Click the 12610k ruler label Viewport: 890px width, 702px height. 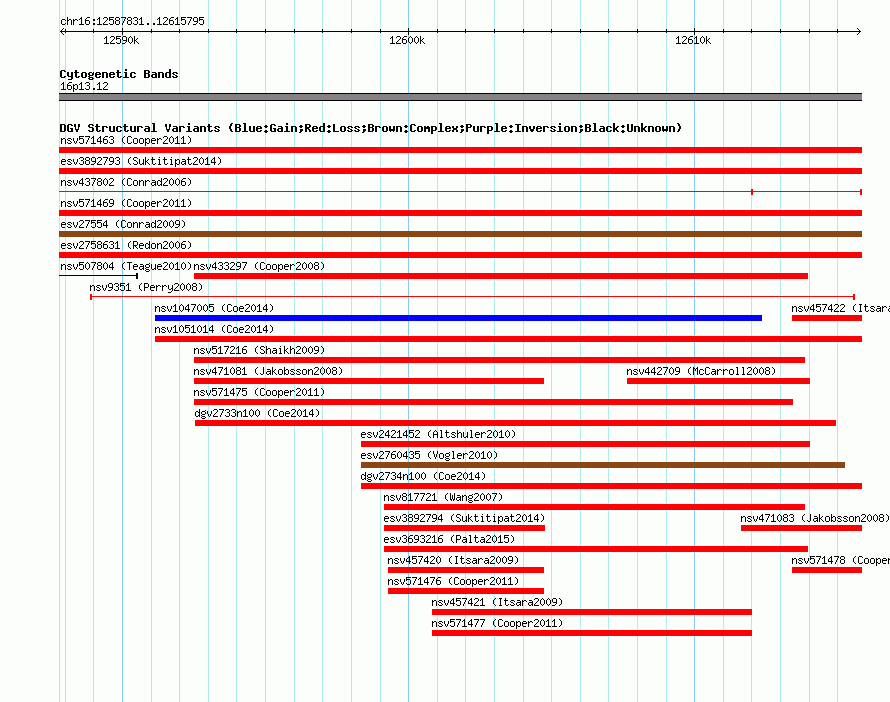point(692,40)
